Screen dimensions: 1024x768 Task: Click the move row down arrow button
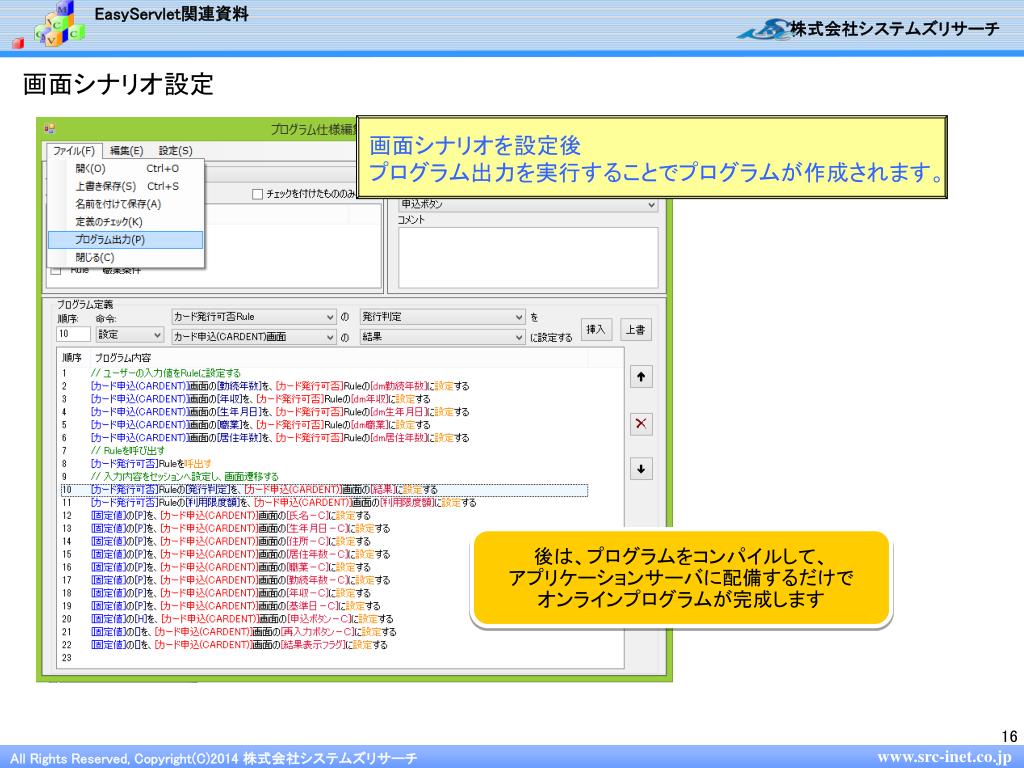641,469
